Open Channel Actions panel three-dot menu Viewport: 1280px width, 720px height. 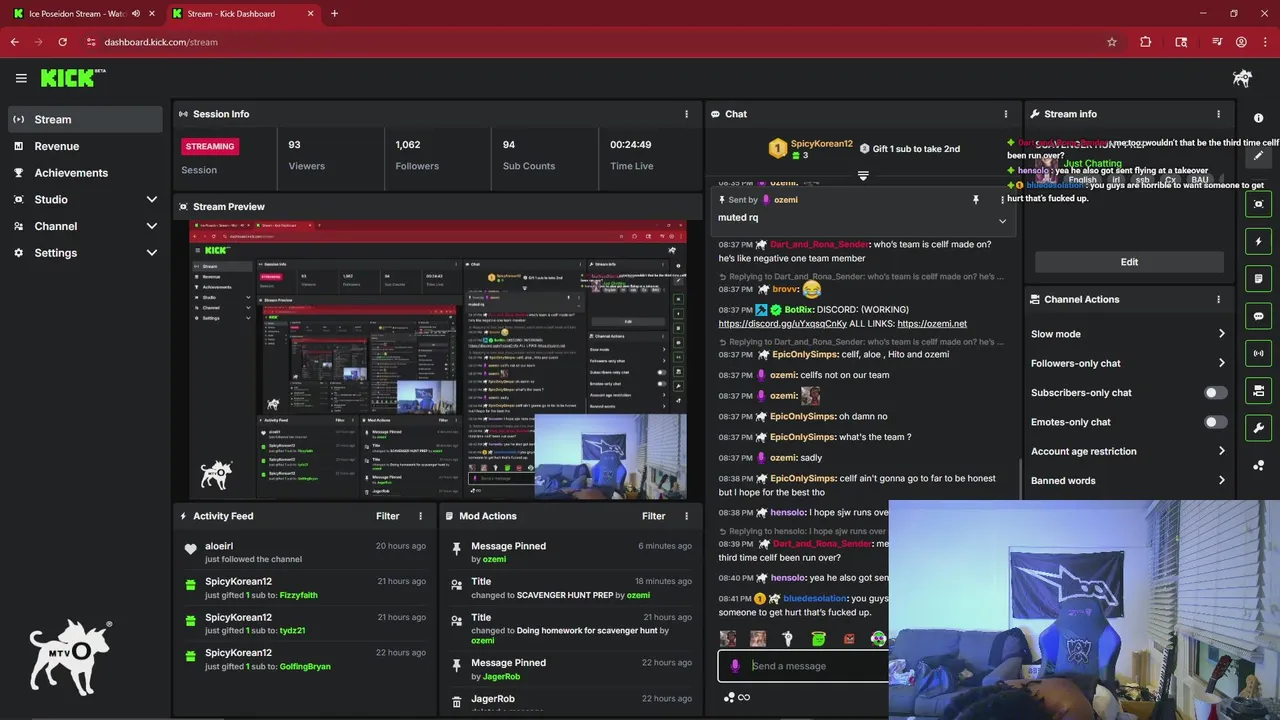tap(1218, 299)
